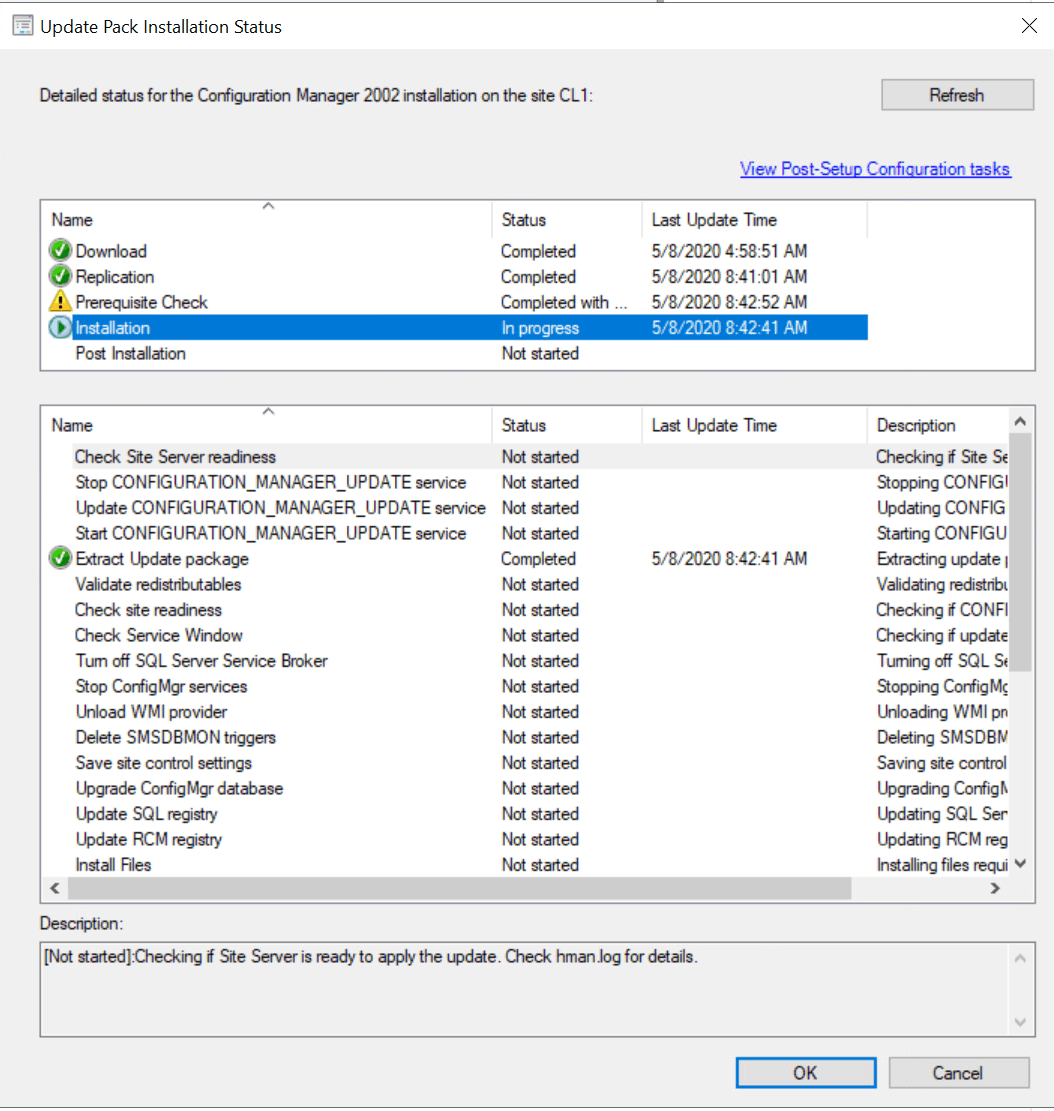The image size is (1054, 1111).
Task: Select Check Site Server readiness row
Action: 526,456
